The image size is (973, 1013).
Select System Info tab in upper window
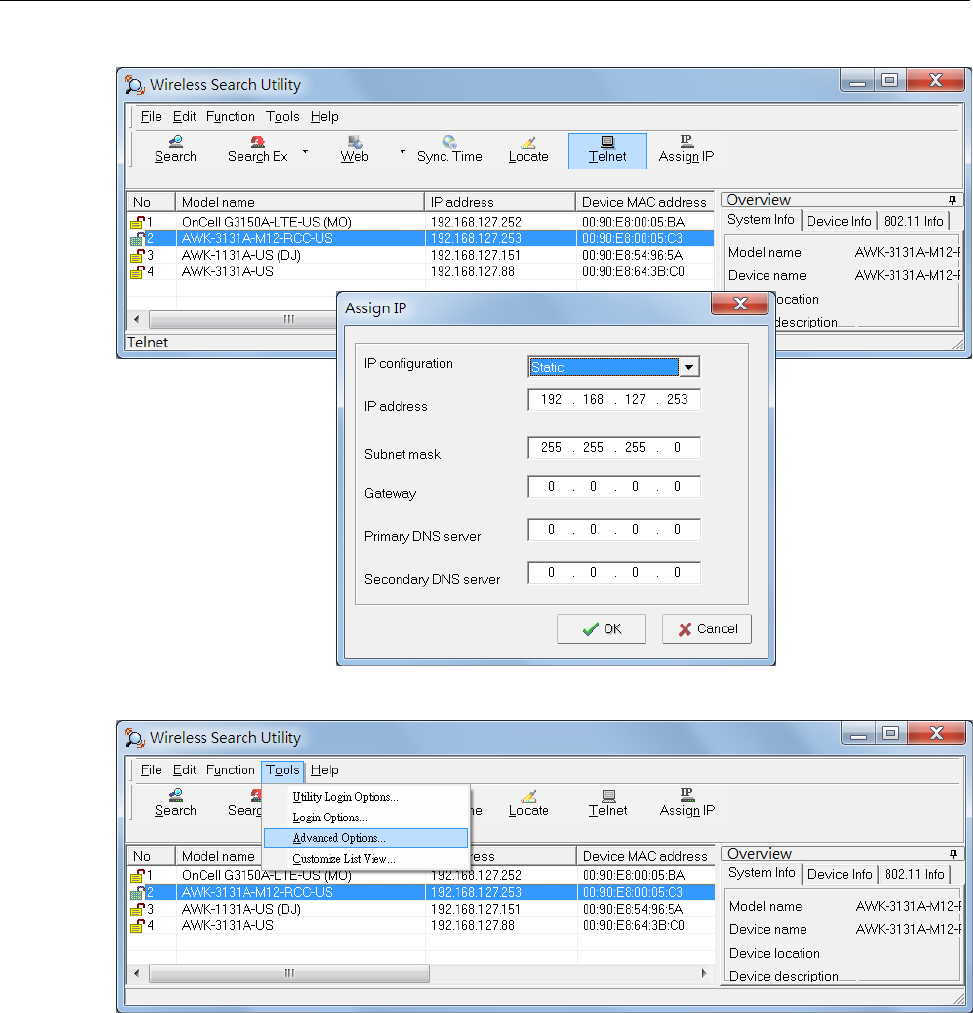click(761, 220)
